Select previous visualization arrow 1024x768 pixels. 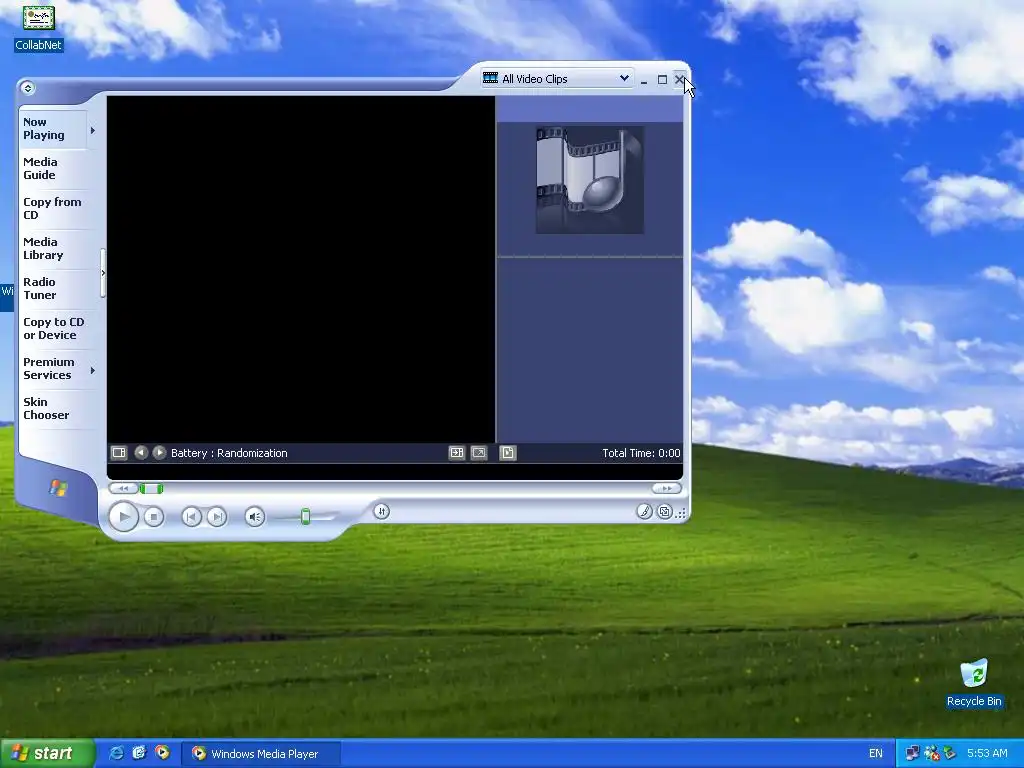(140, 453)
